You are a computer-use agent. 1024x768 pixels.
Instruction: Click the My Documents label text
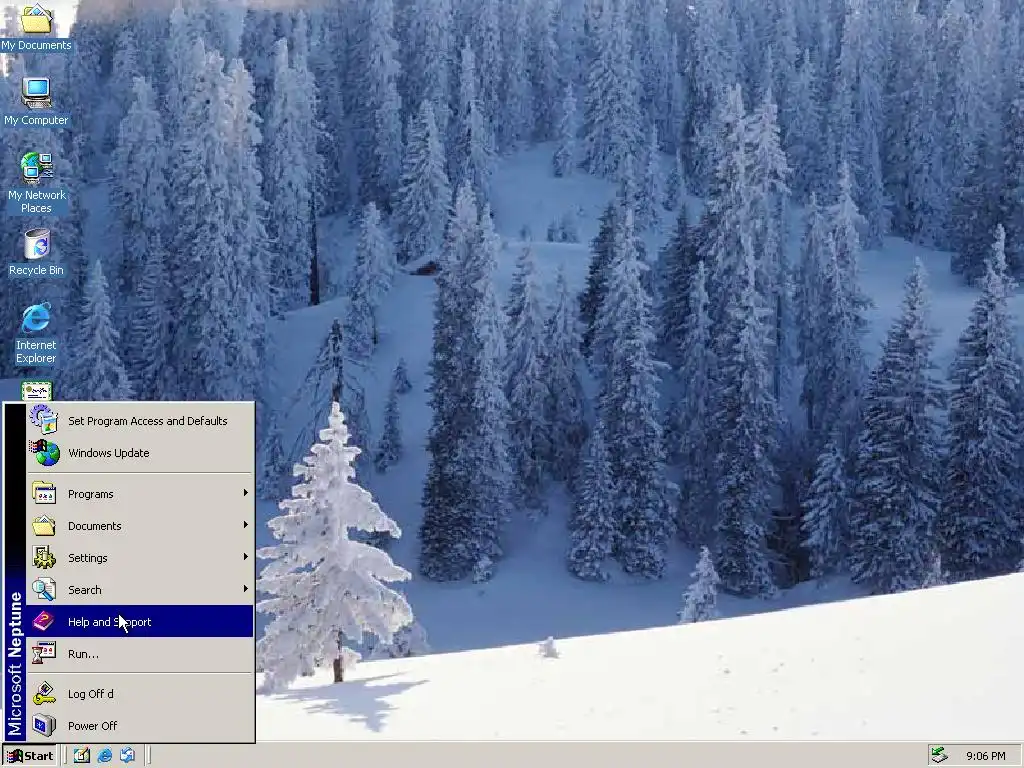pyautogui.click(x=36, y=45)
